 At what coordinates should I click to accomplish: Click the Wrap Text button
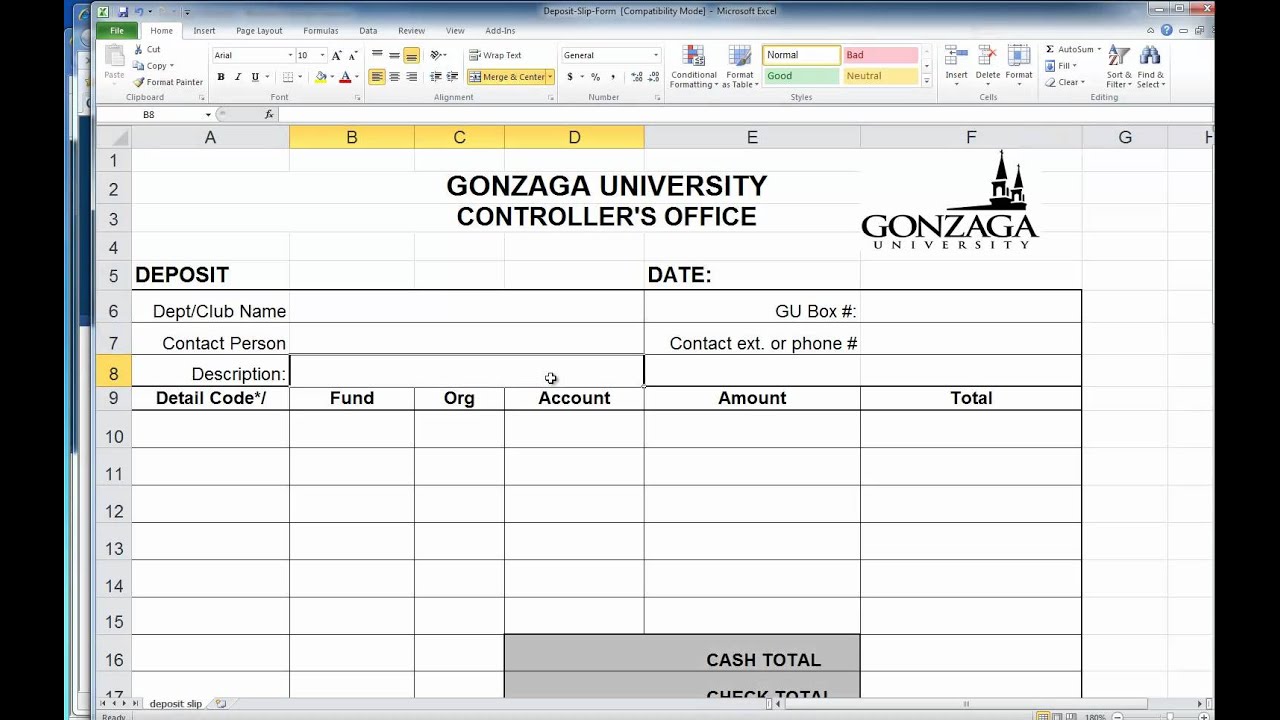click(x=495, y=55)
